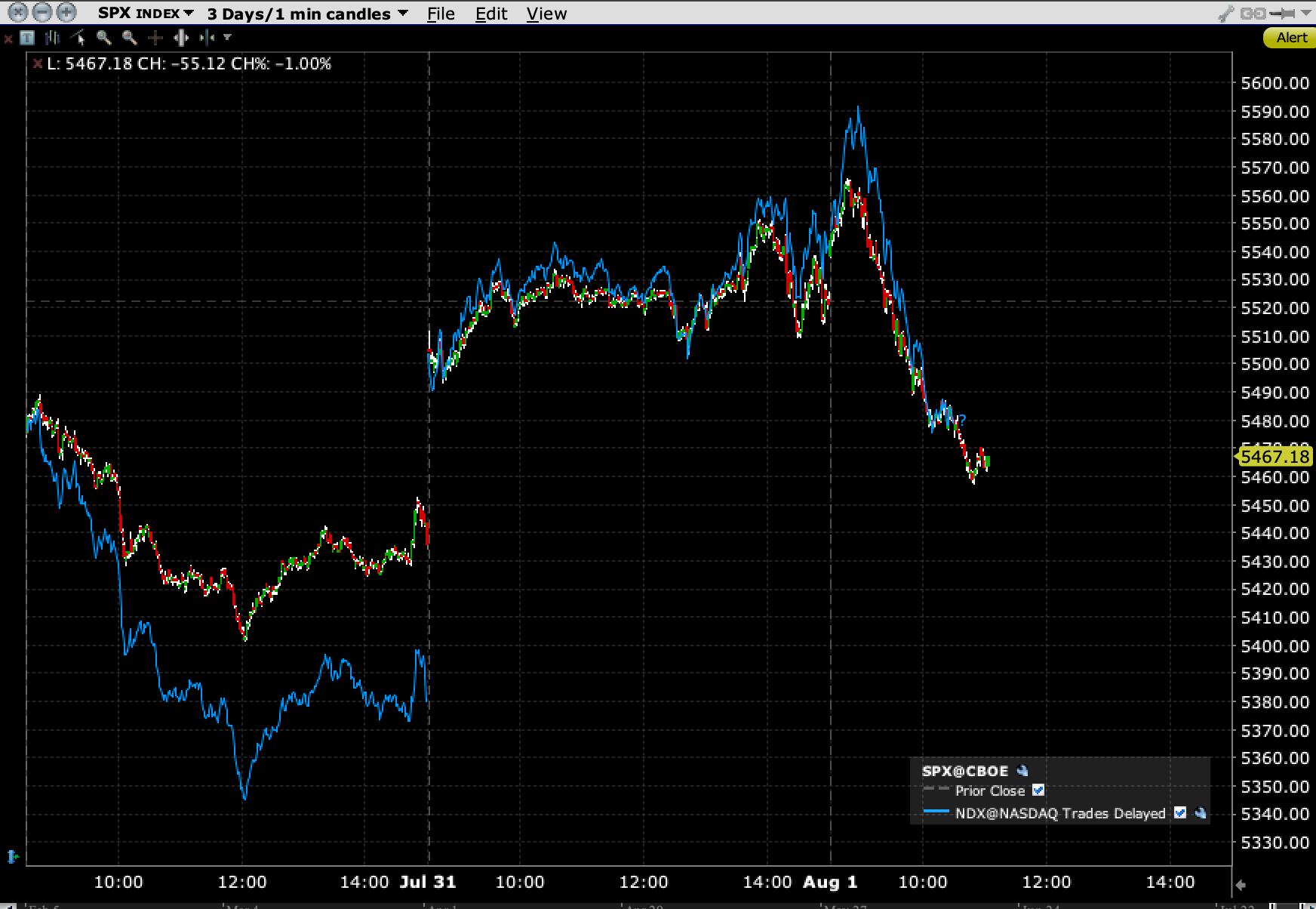The height and width of the screenshot is (909, 1316).
Task: Disable the NDX@NASDAQ Trades Delayed overlay
Action: click(x=1180, y=813)
